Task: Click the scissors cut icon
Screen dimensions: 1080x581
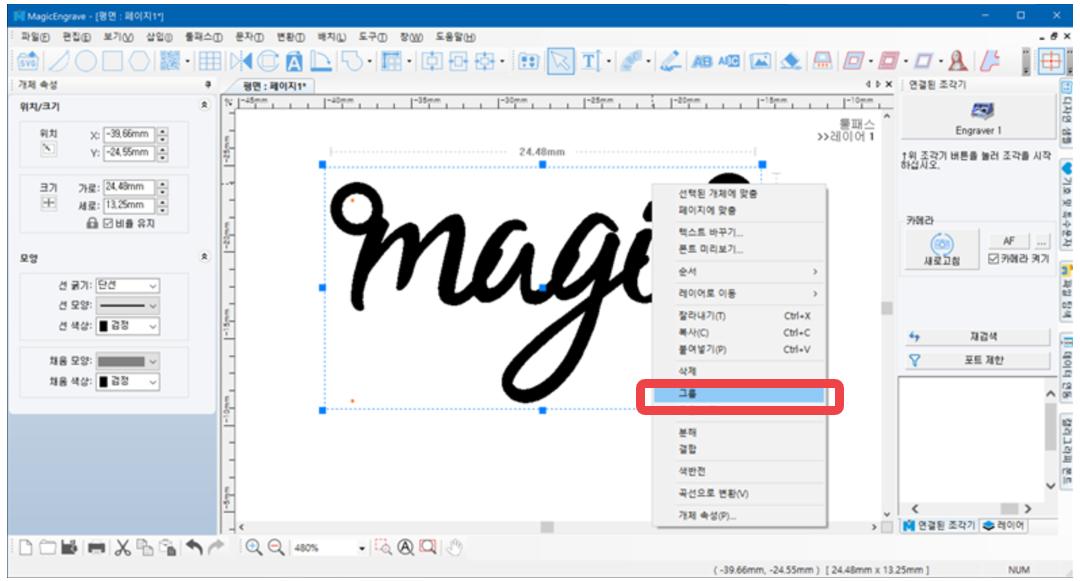Action: 123,547
